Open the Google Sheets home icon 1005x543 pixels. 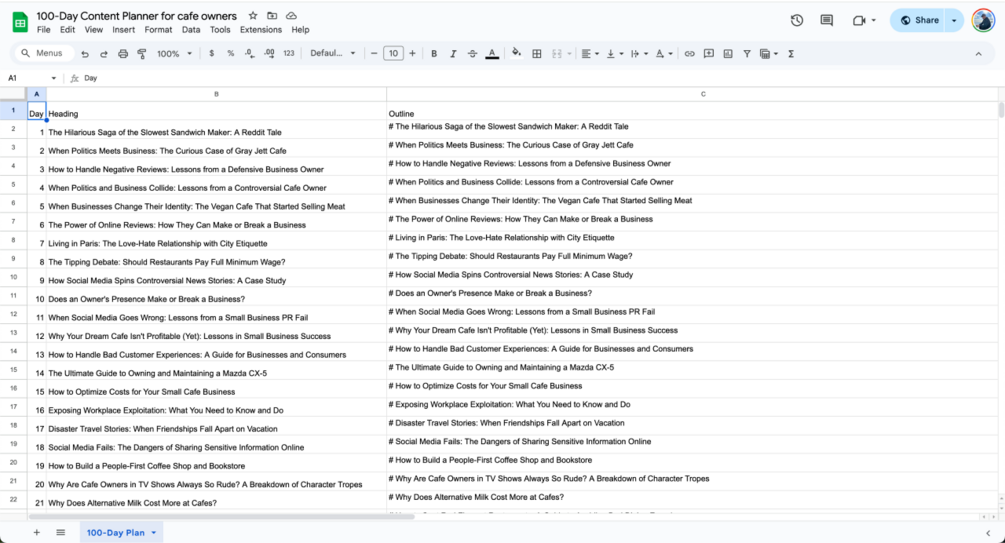[x=20, y=22]
